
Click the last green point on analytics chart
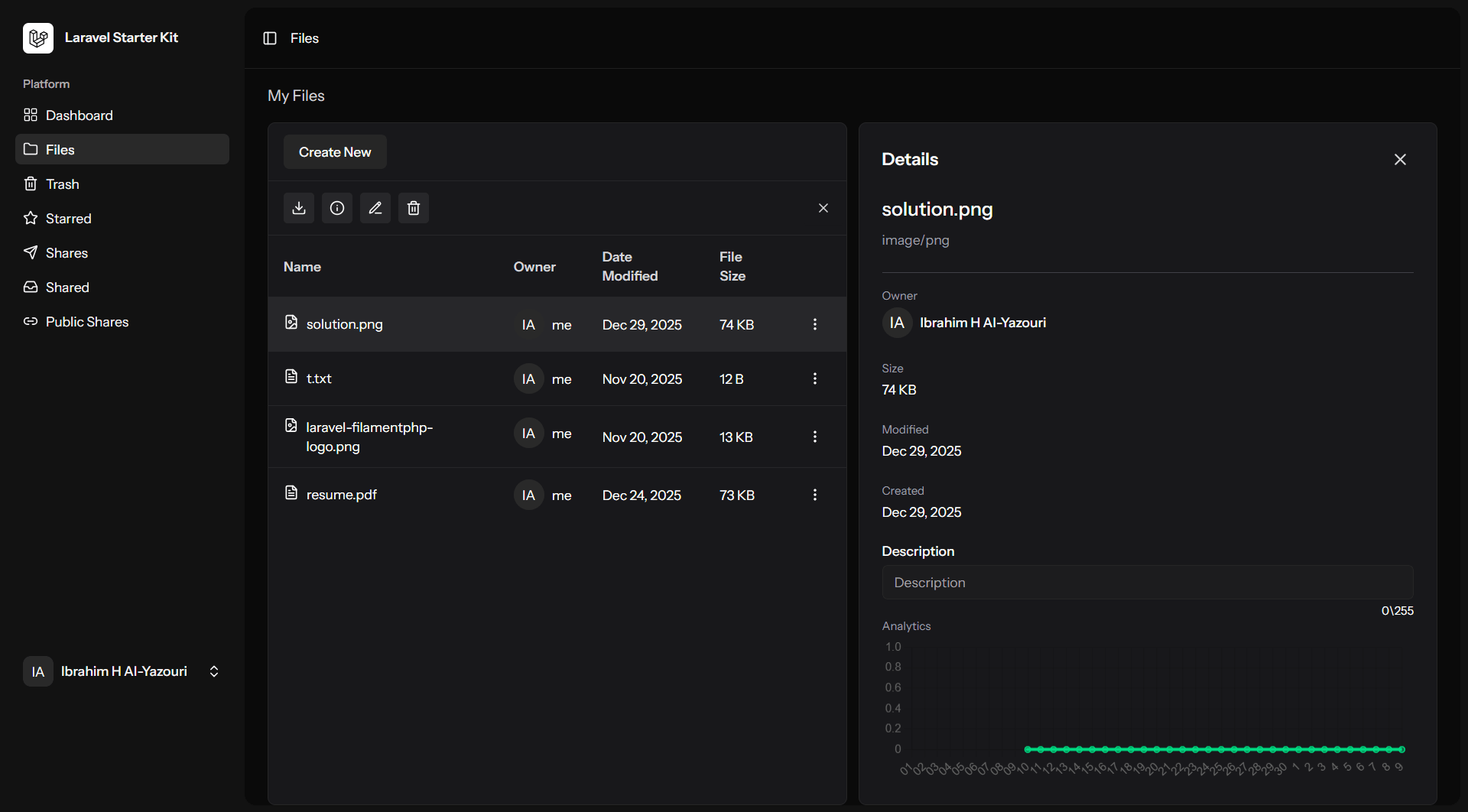point(1402,749)
